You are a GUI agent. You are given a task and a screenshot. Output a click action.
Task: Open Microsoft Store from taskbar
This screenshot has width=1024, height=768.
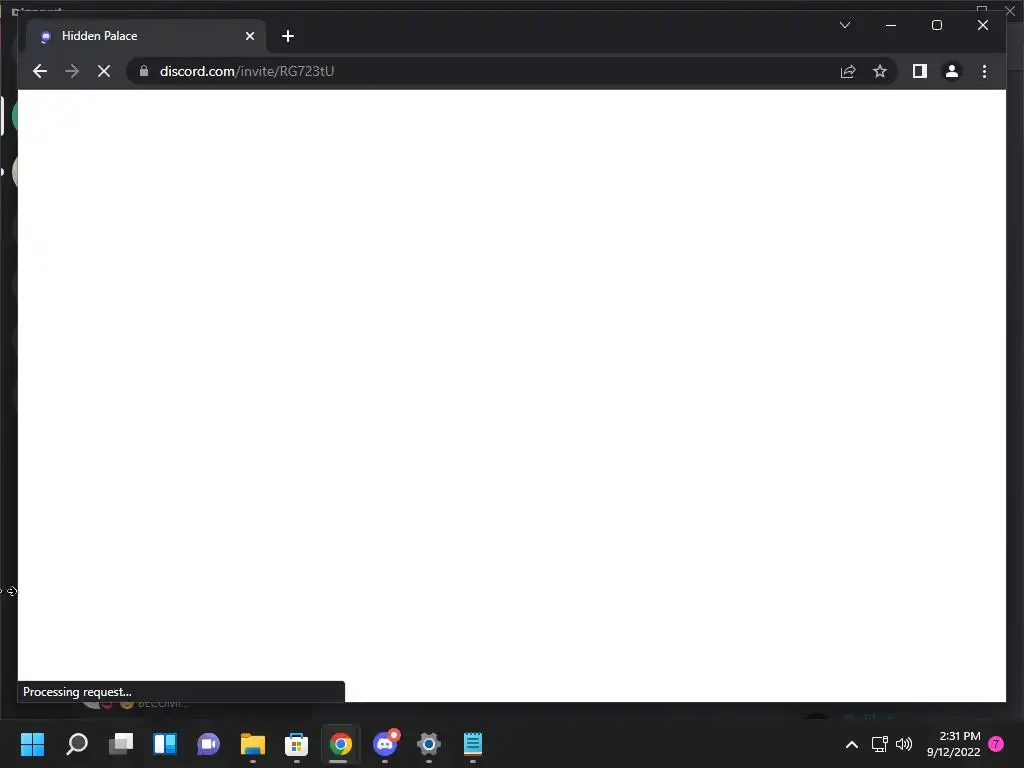(x=296, y=744)
